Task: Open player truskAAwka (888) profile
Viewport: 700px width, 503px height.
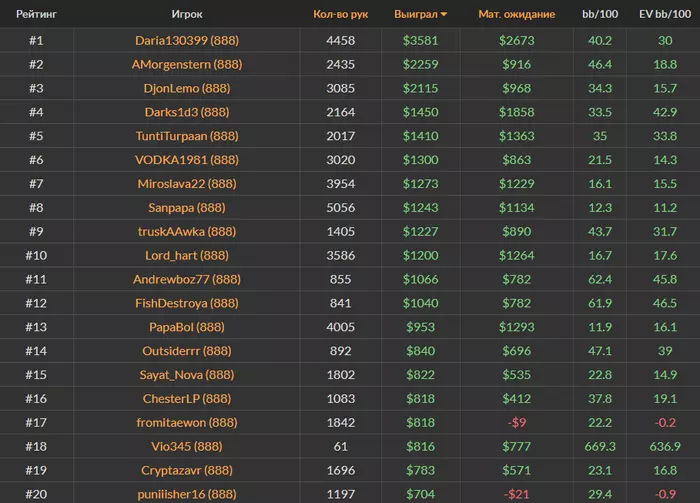Action: [187, 232]
